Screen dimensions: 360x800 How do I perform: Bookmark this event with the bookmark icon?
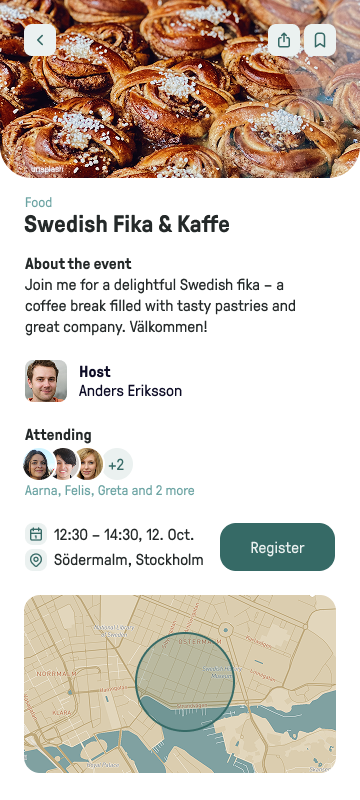point(320,40)
